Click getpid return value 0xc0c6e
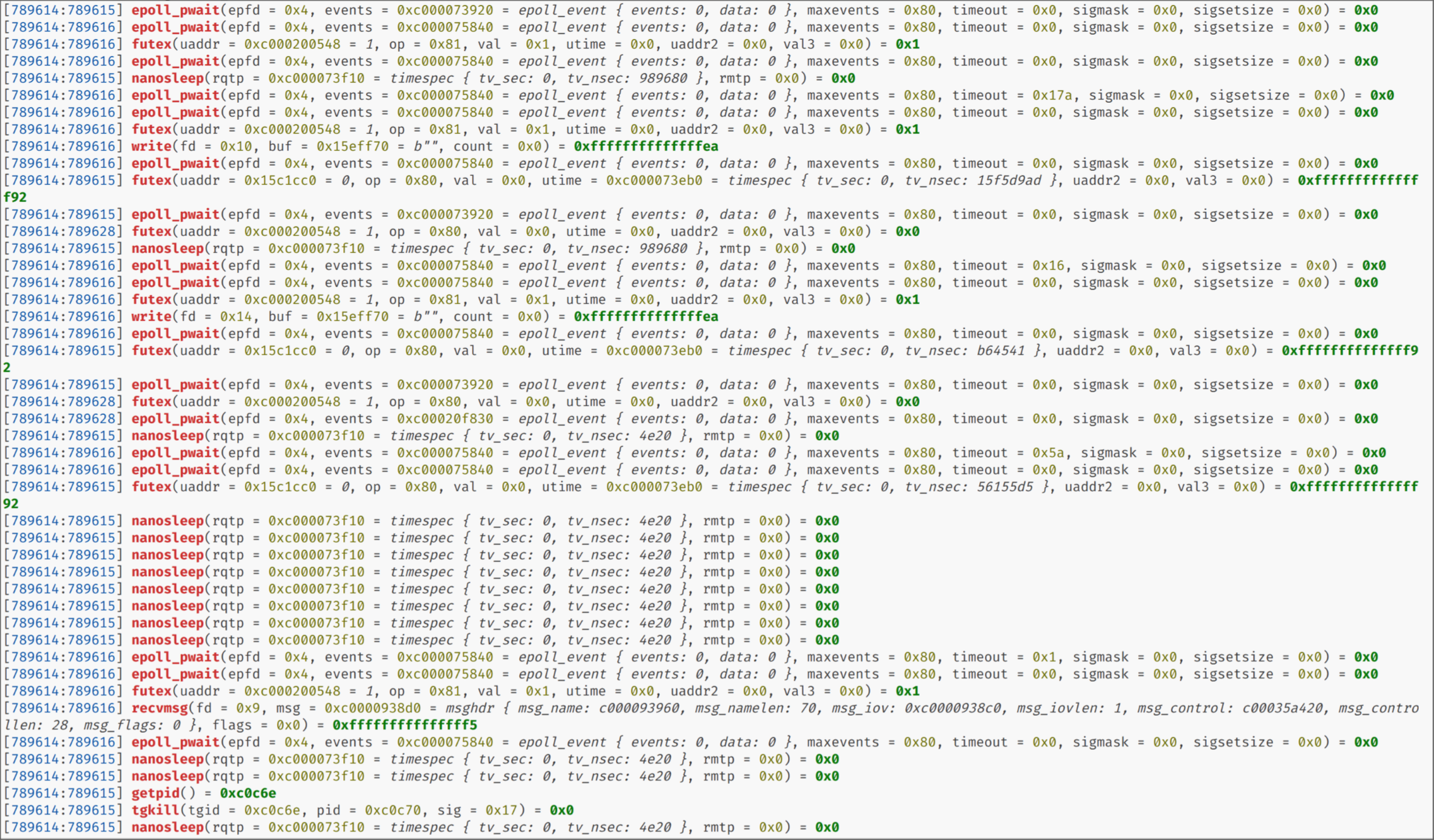This screenshot has width=1434, height=840. pyautogui.click(x=248, y=793)
